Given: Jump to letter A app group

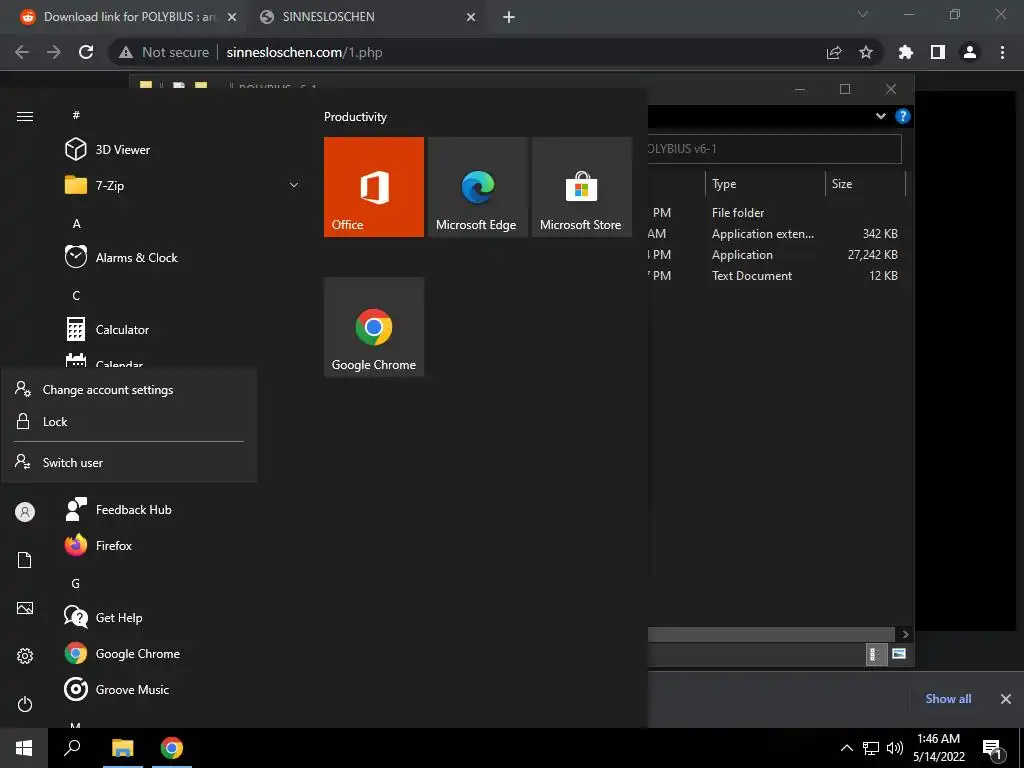Looking at the screenshot, I should (76, 224).
